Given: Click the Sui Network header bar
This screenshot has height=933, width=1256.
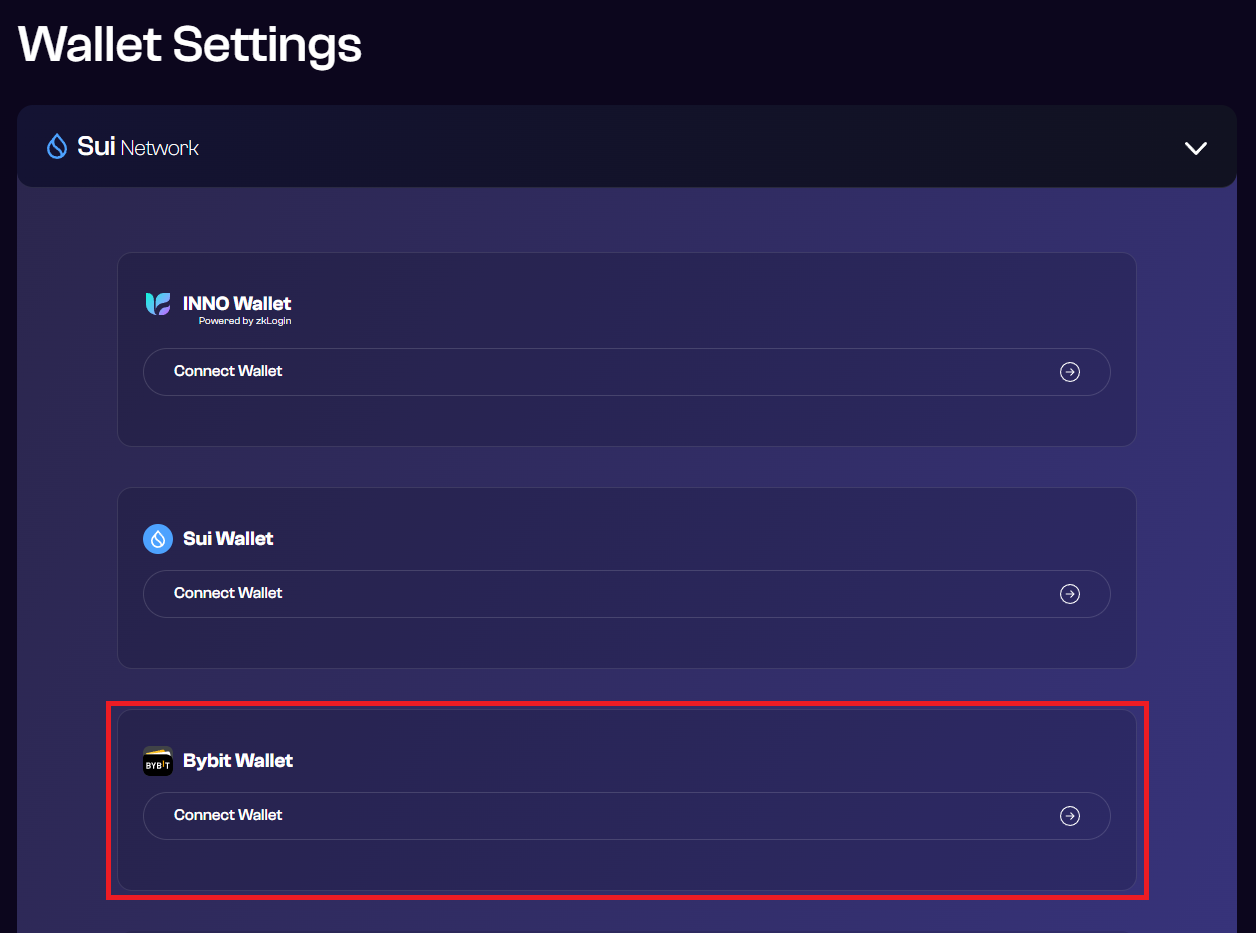Looking at the screenshot, I should [x=627, y=147].
